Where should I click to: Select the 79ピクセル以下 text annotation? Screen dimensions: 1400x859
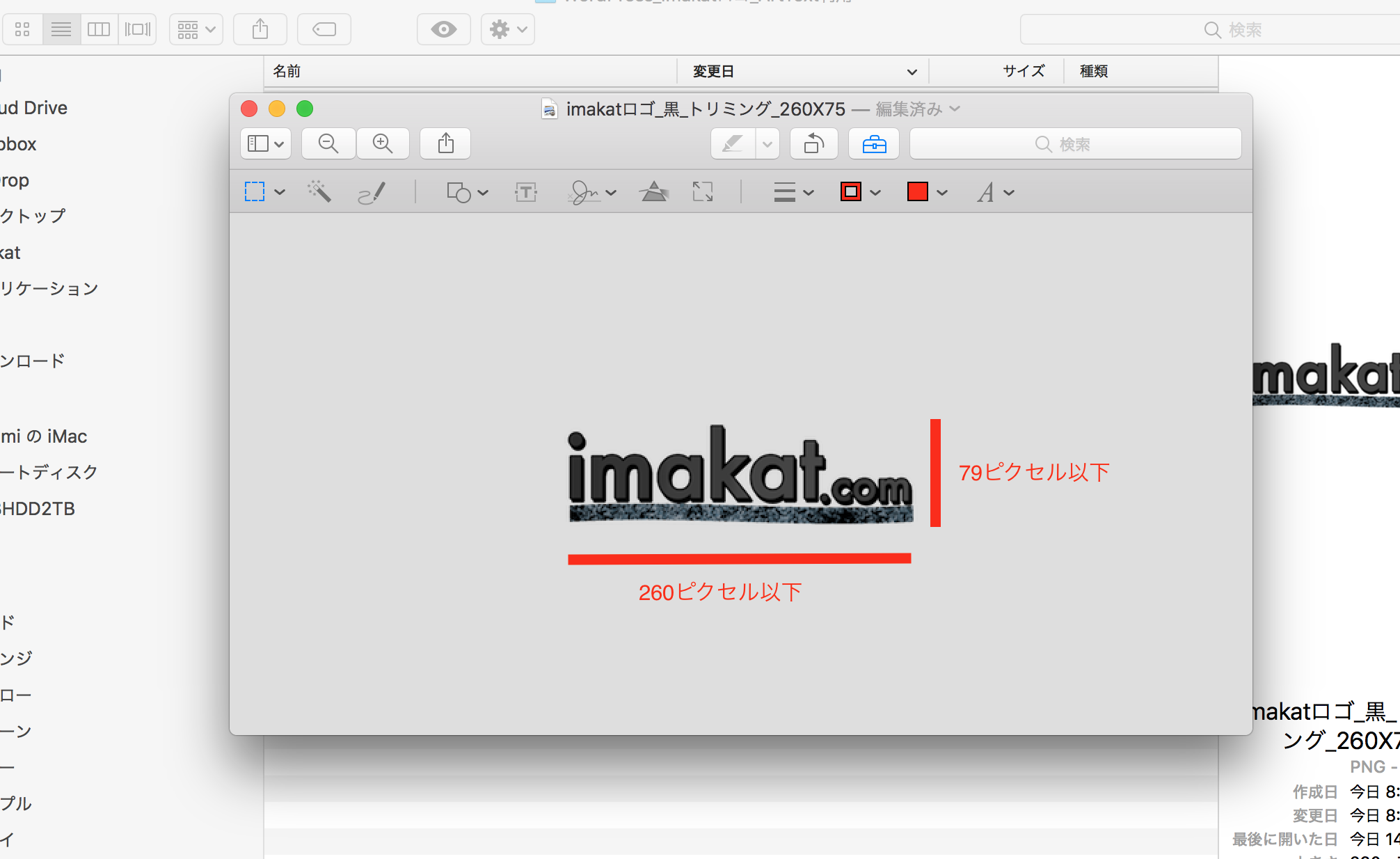coord(1034,473)
